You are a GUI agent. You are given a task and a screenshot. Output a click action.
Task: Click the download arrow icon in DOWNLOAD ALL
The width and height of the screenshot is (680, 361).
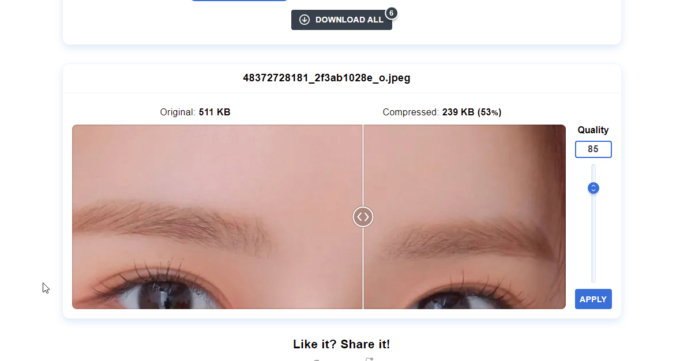(x=304, y=20)
